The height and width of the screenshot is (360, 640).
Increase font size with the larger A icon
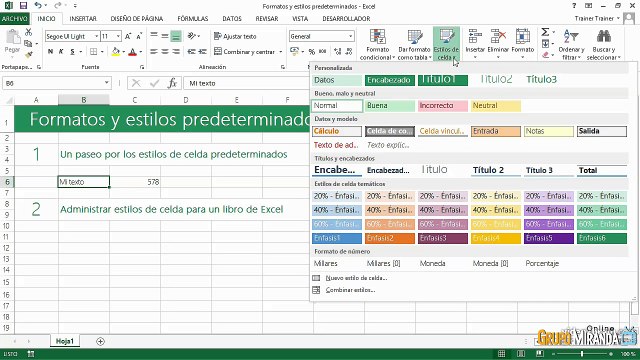point(128,36)
